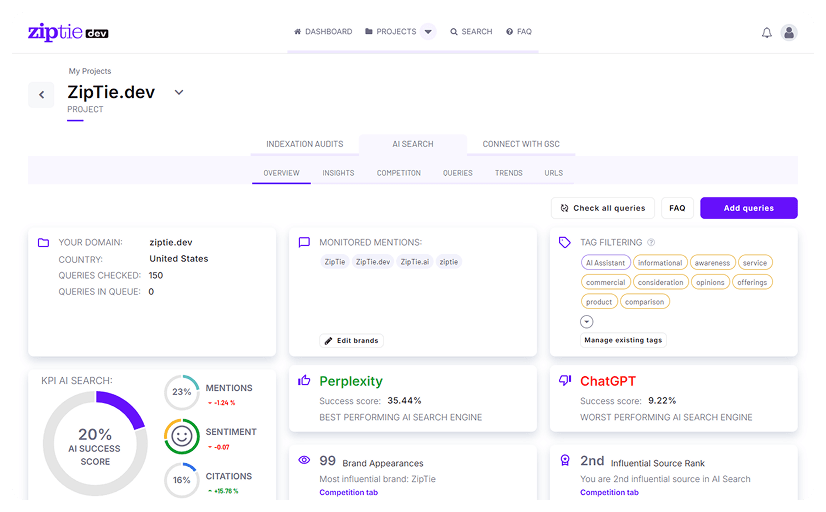The height and width of the screenshot is (512, 826).
Task: Toggle the informational tag filter
Action: [x=660, y=263]
